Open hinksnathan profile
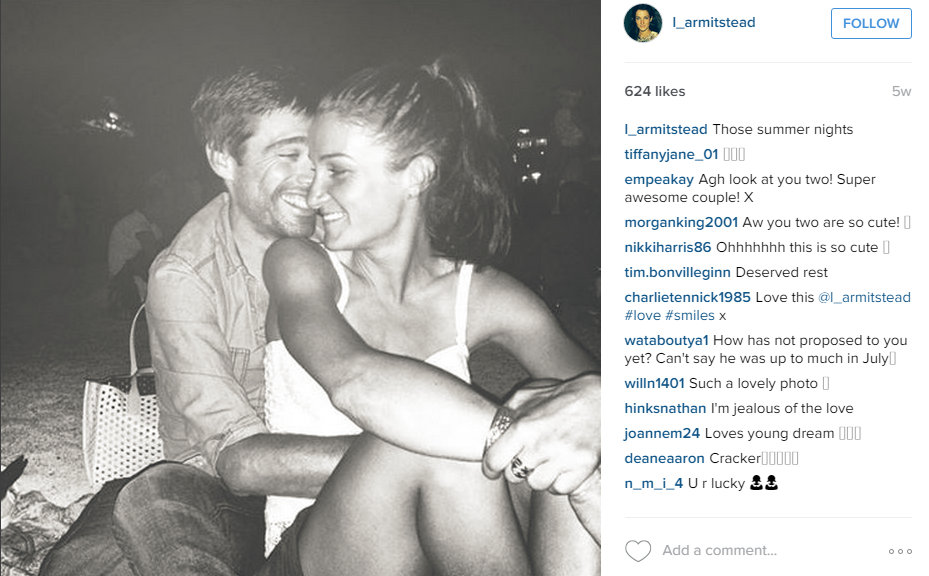The width and height of the screenshot is (929, 576). (x=665, y=408)
